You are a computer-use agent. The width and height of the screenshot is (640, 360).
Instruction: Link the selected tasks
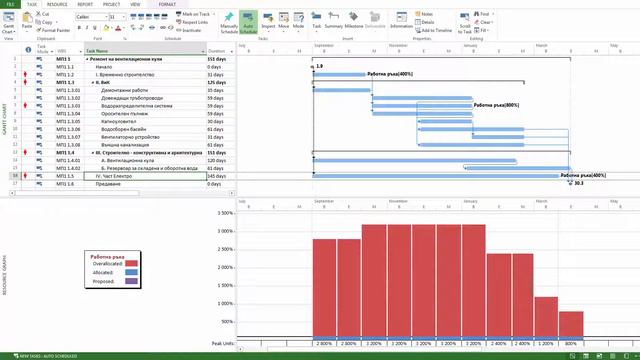tap(162, 28)
